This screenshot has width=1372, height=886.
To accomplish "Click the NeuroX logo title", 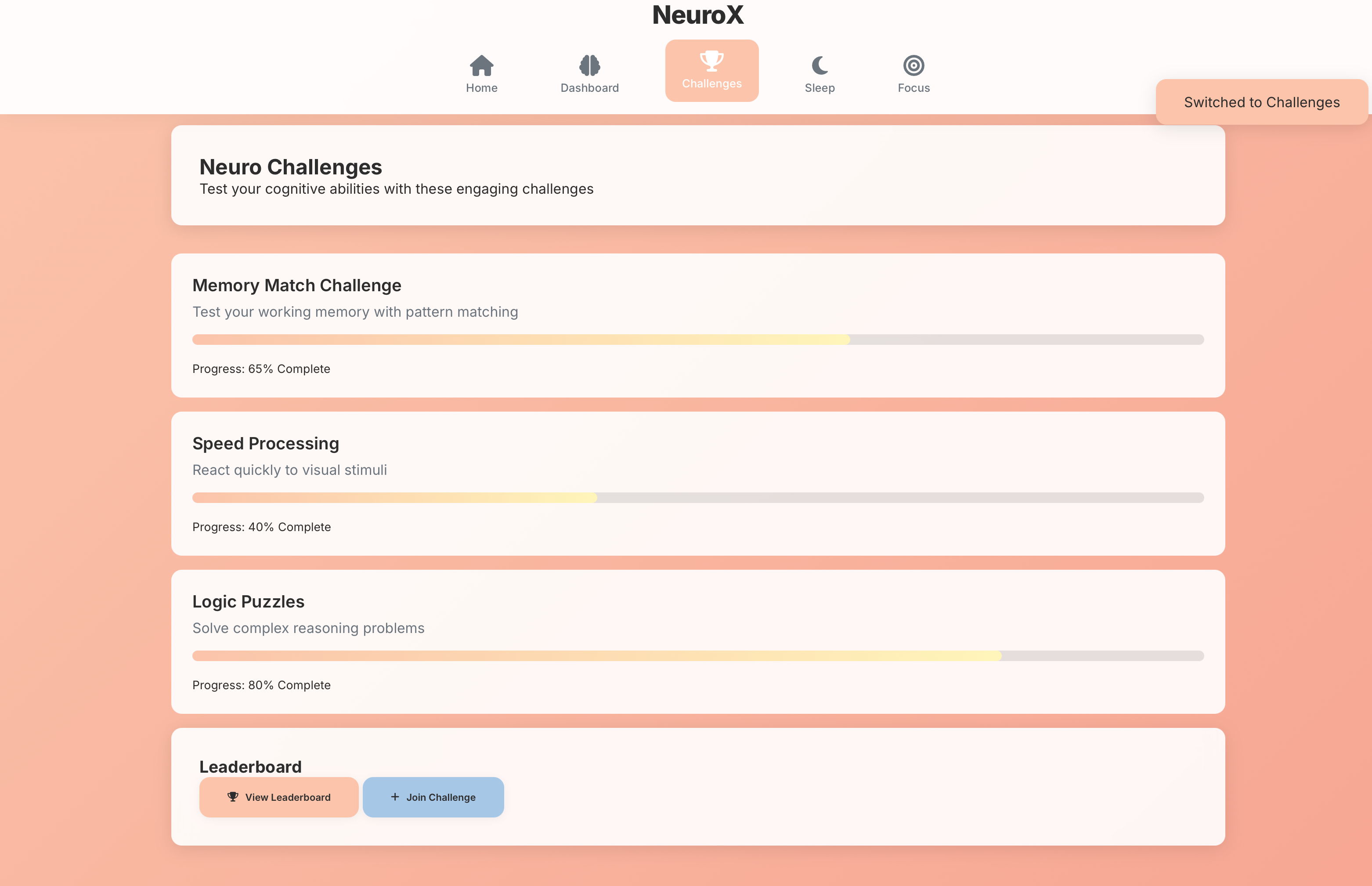I will tap(698, 15).
